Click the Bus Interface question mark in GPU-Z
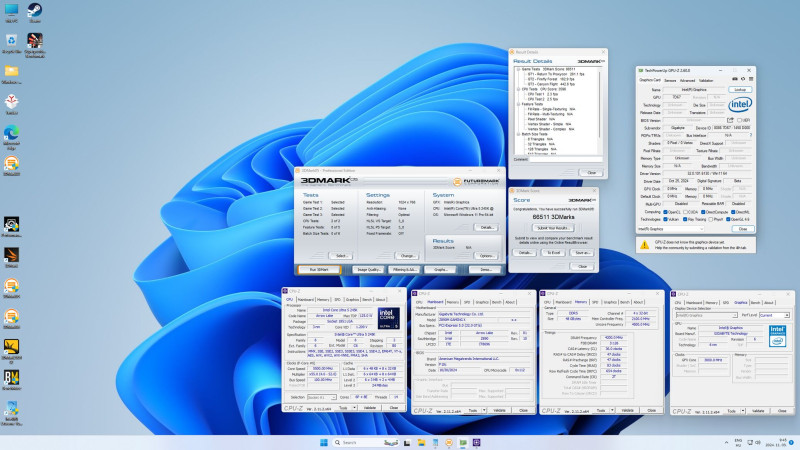 751,135
